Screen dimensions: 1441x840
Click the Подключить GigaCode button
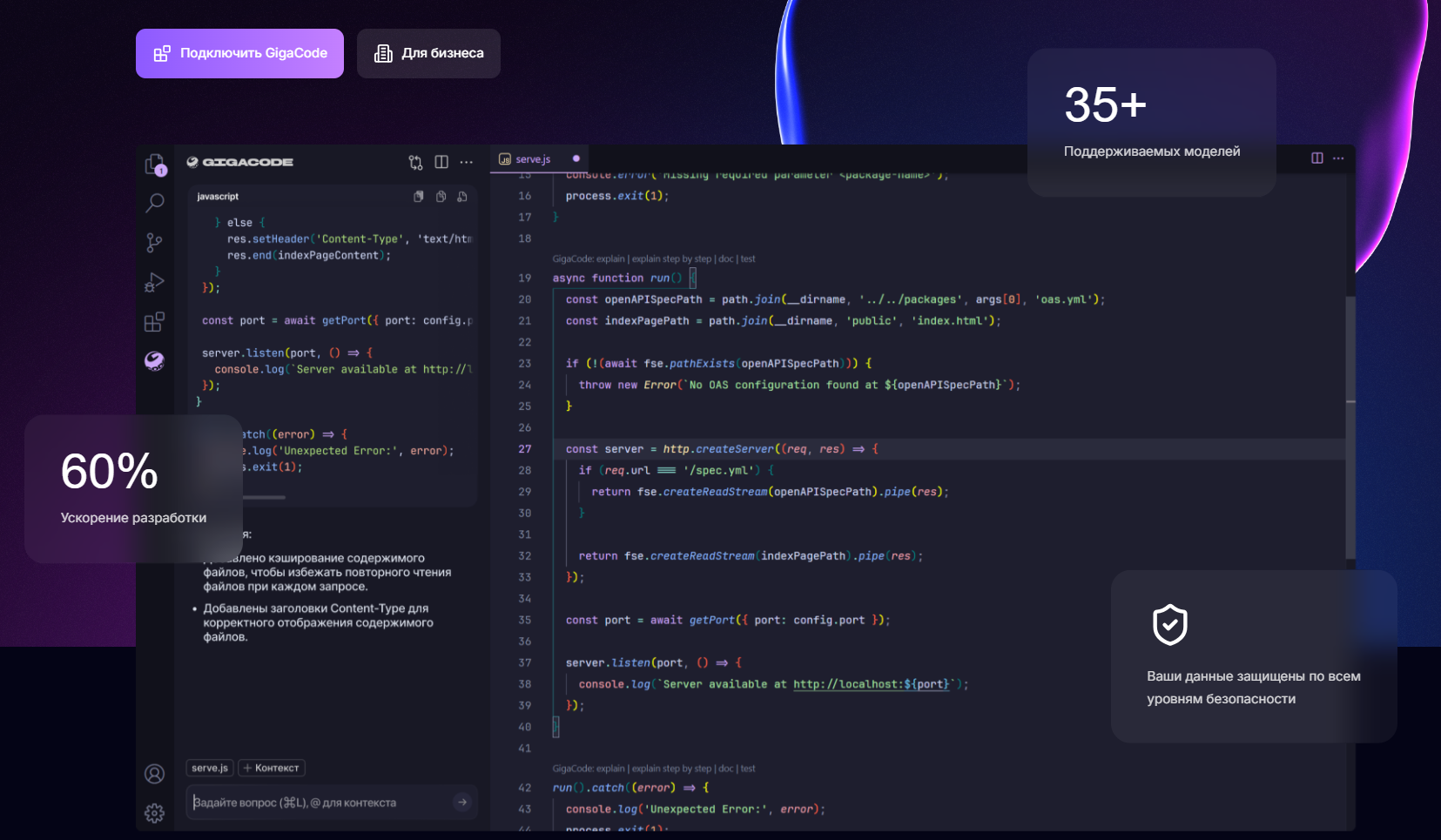pyautogui.click(x=239, y=53)
